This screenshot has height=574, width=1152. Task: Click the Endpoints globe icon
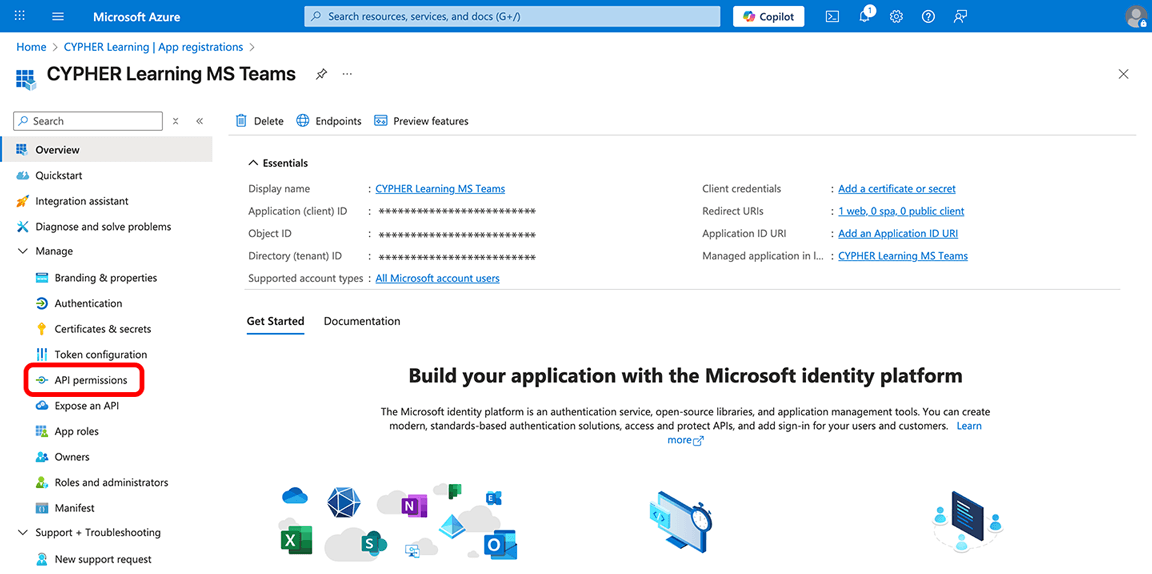coord(303,121)
